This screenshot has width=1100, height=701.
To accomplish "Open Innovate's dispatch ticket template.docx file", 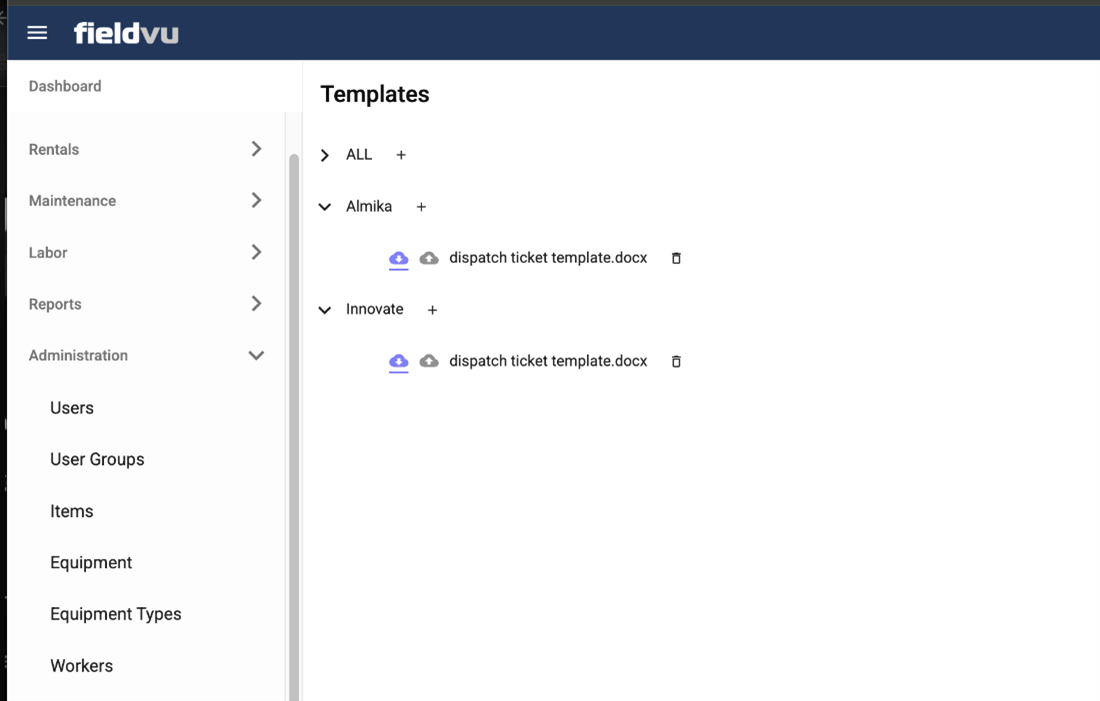I will (x=548, y=361).
